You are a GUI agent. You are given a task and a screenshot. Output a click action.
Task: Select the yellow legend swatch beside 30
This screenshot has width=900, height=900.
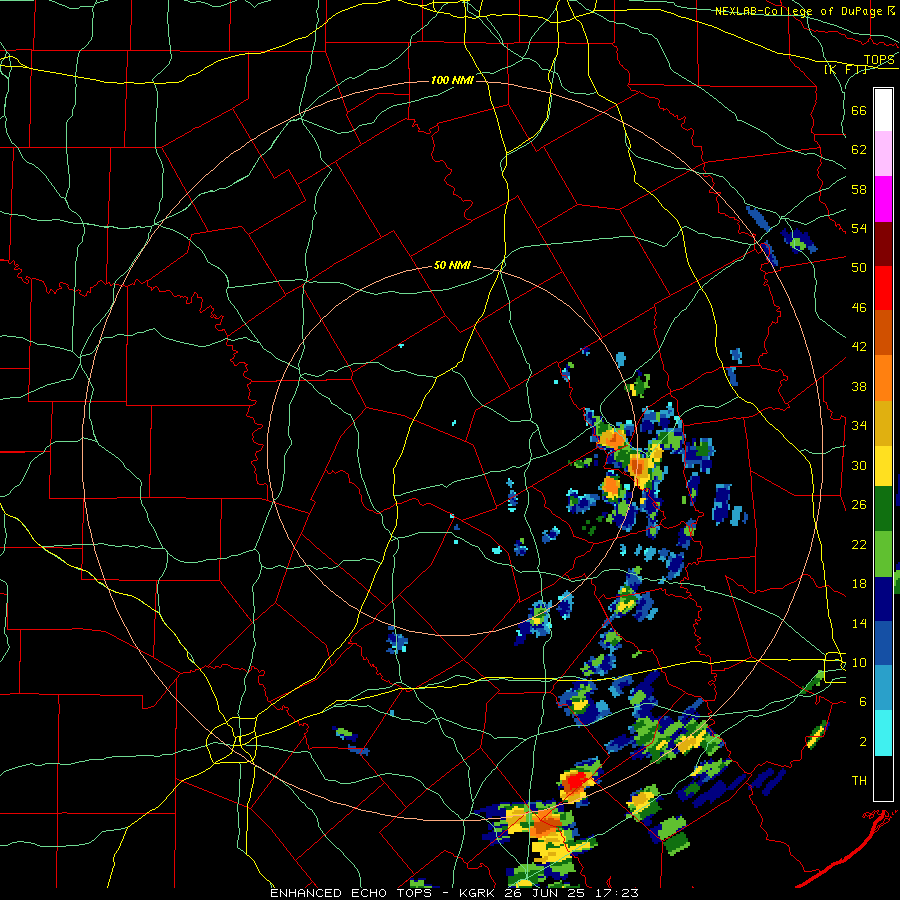[x=883, y=466]
